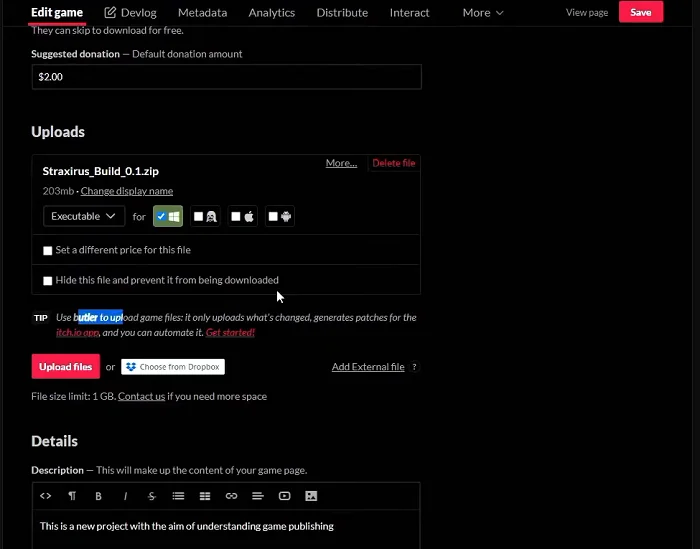
Task: Click the Details section heading
Action: pos(54,441)
